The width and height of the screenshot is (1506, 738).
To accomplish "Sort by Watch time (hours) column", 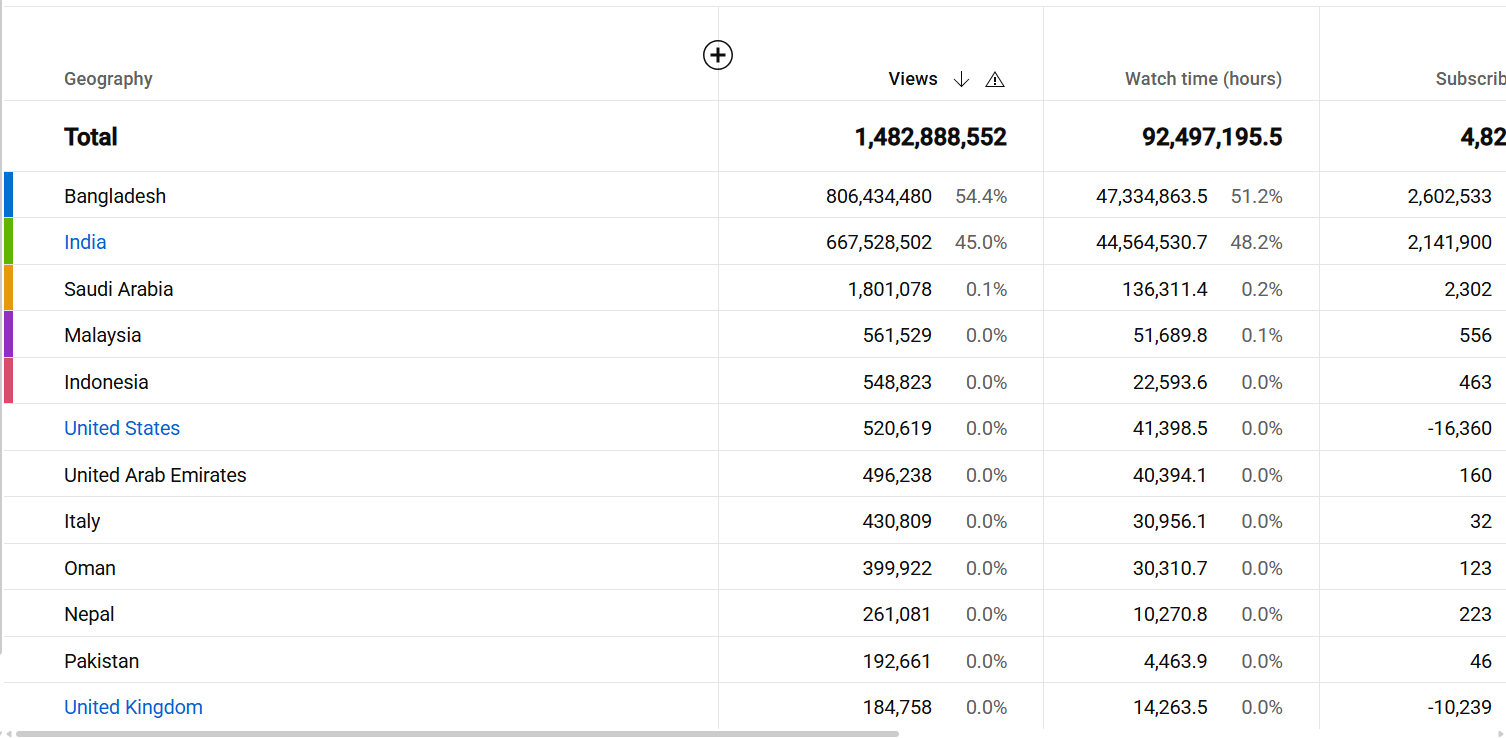I will (x=1203, y=79).
